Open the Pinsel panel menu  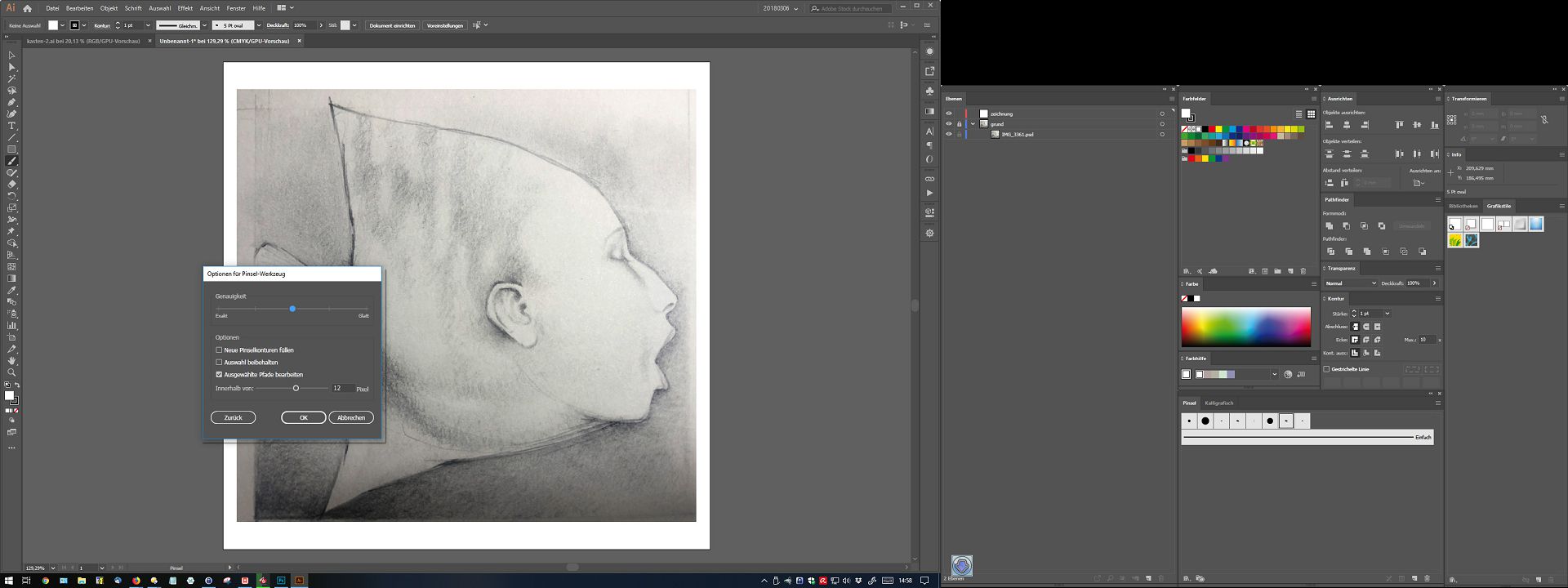coord(1438,403)
